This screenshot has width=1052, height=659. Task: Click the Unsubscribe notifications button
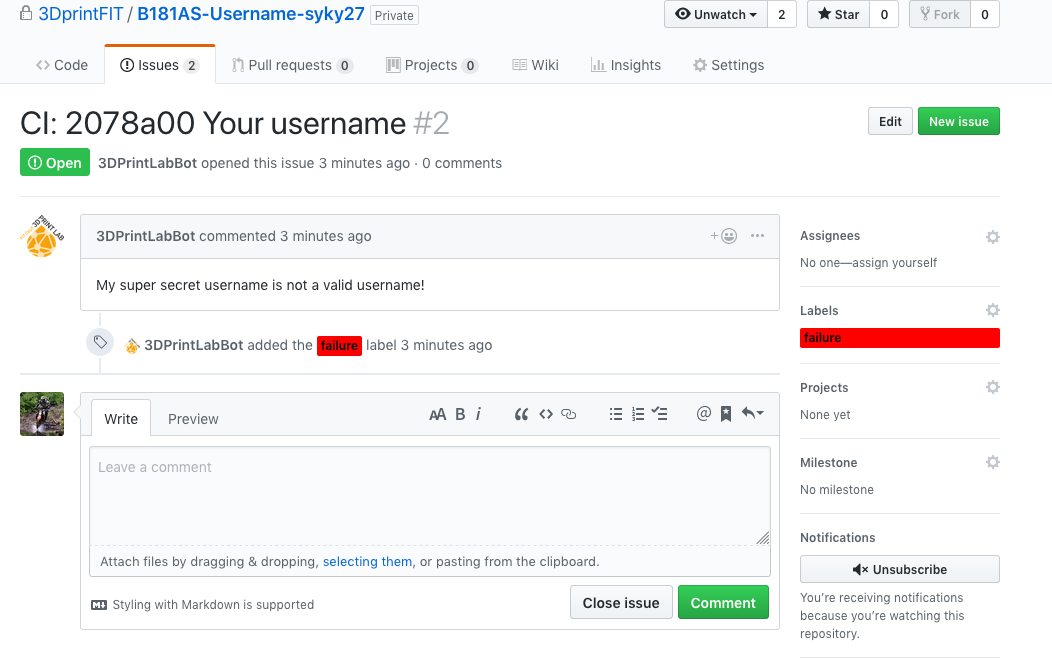pyautogui.click(x=900, y=569)
